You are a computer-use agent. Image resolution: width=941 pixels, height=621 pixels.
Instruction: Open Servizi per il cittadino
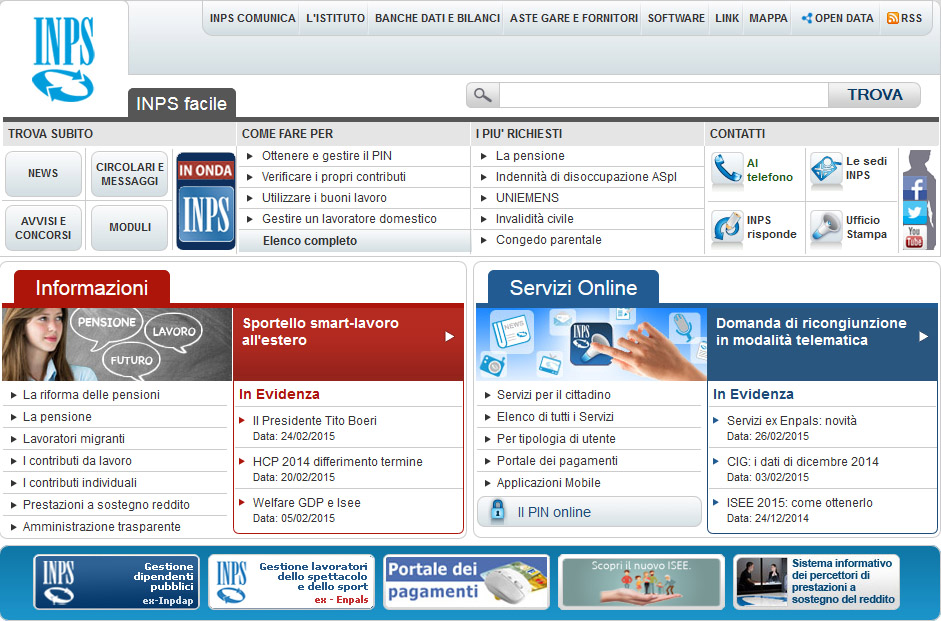click(x=553, y=395)
